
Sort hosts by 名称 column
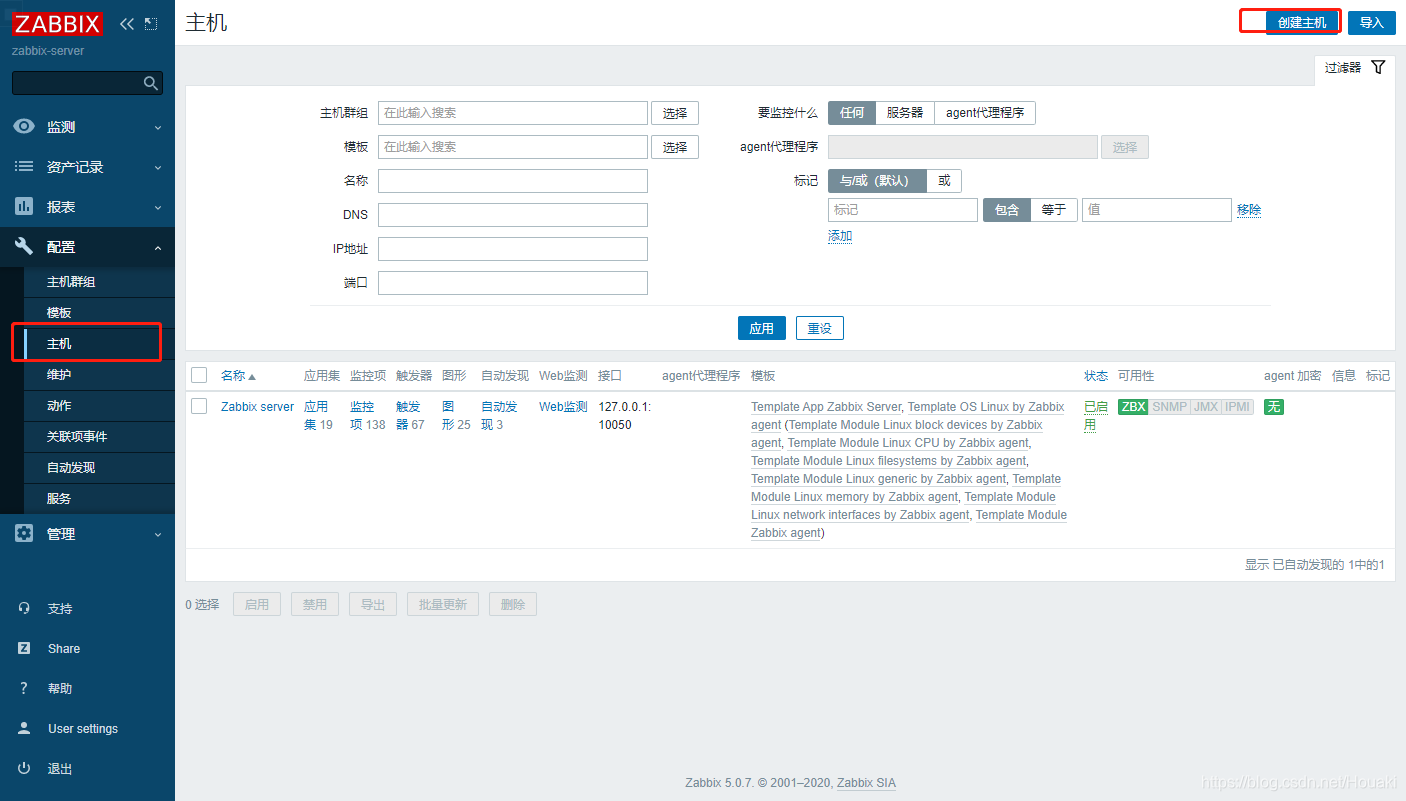238,376
